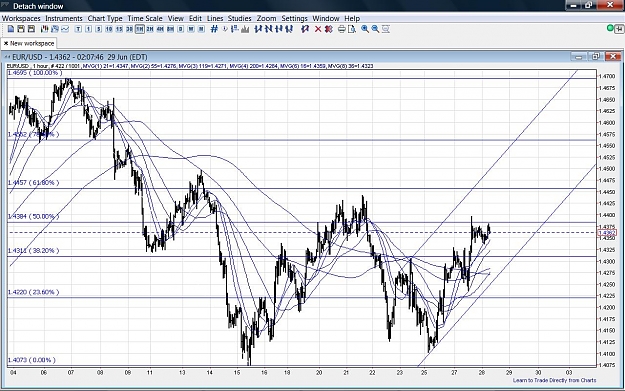Click the edit line pencil icon
The height and width of the screenshot is (391, 625).
pyautogui.click(x=305, y=29)
